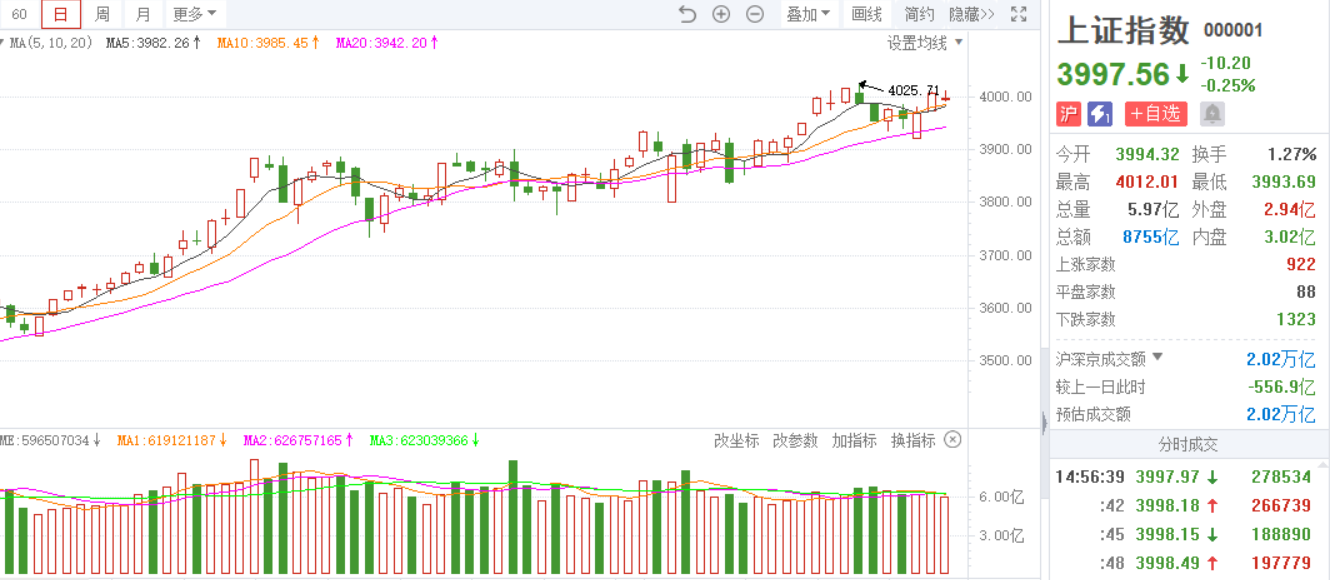1330x580 pixels.
Task: Click the red 沪 market badge
Action: pyautogui.click(x=1069, y=114)
